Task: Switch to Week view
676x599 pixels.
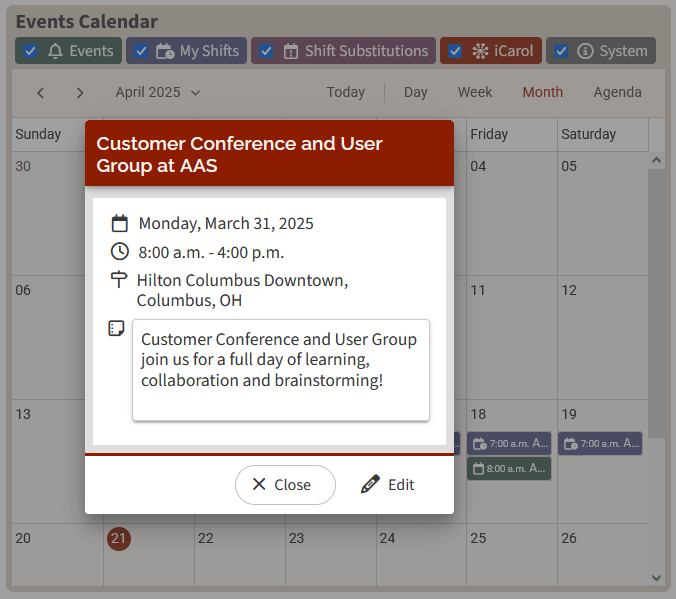Action: click(475, 92)
